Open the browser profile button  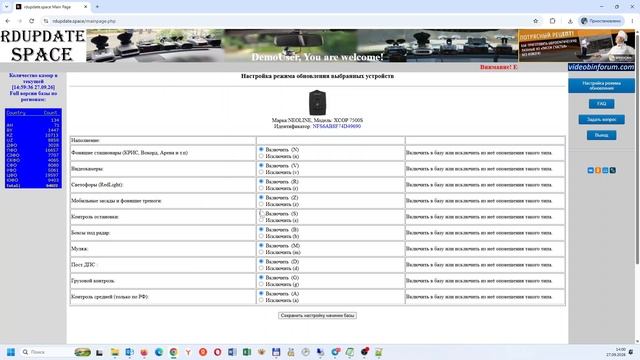601,21
